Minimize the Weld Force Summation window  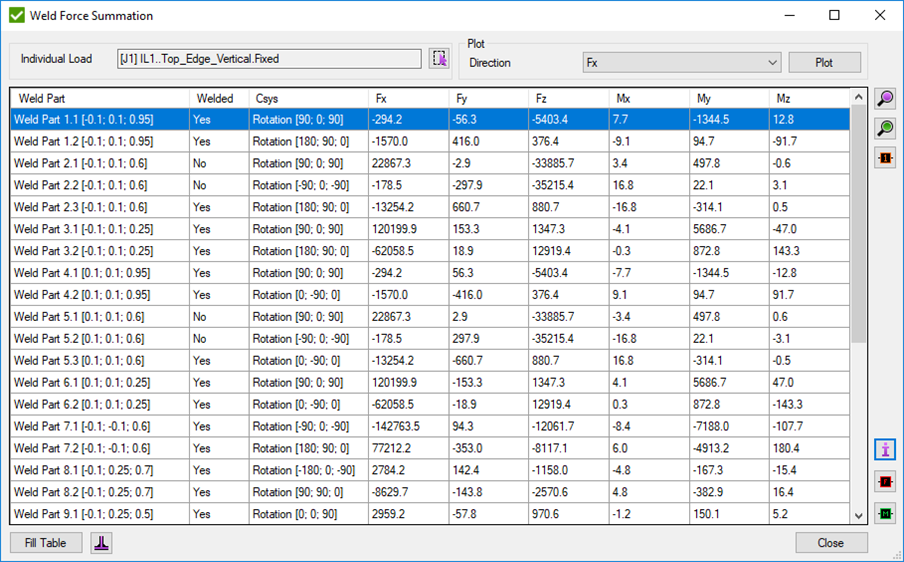pos(789,16)
